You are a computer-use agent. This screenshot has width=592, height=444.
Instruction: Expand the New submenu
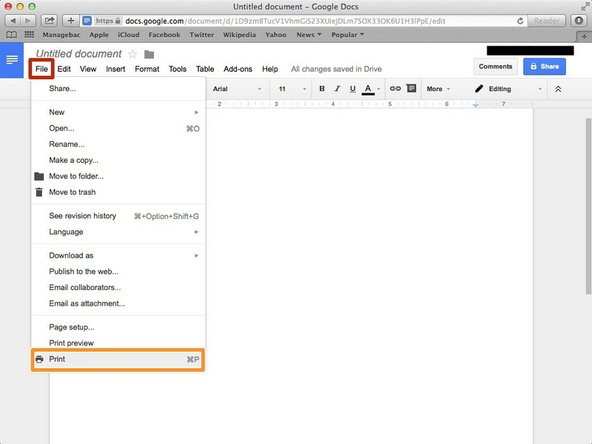click(118, 112)
